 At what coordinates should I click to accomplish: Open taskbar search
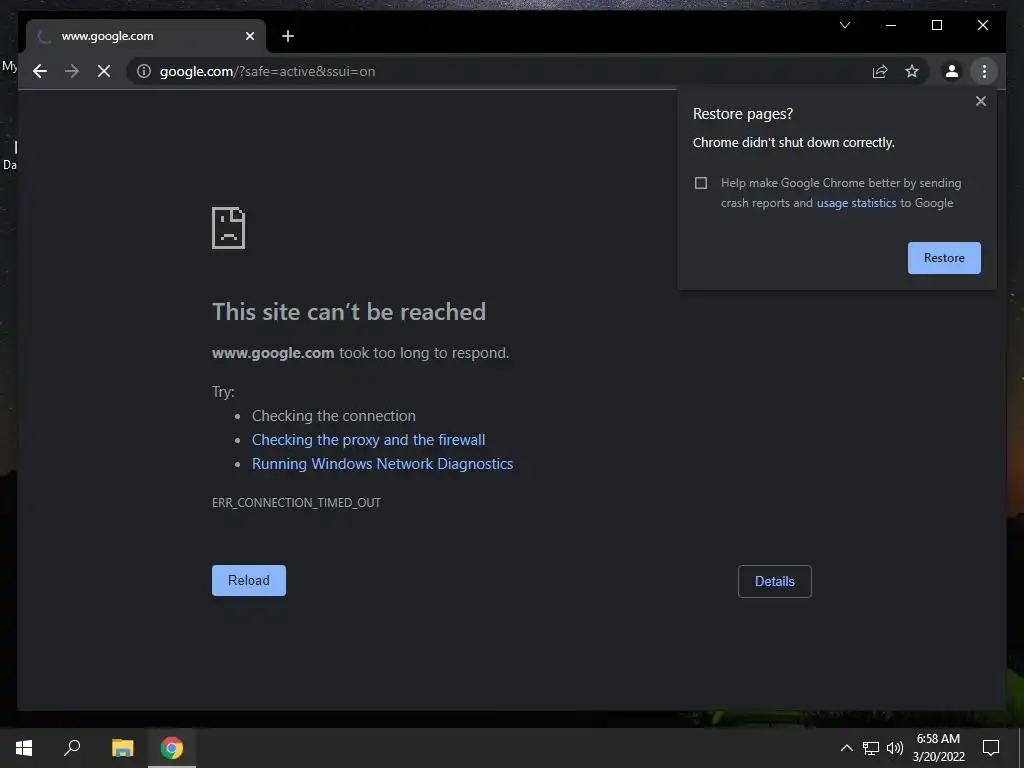[72, 748]
